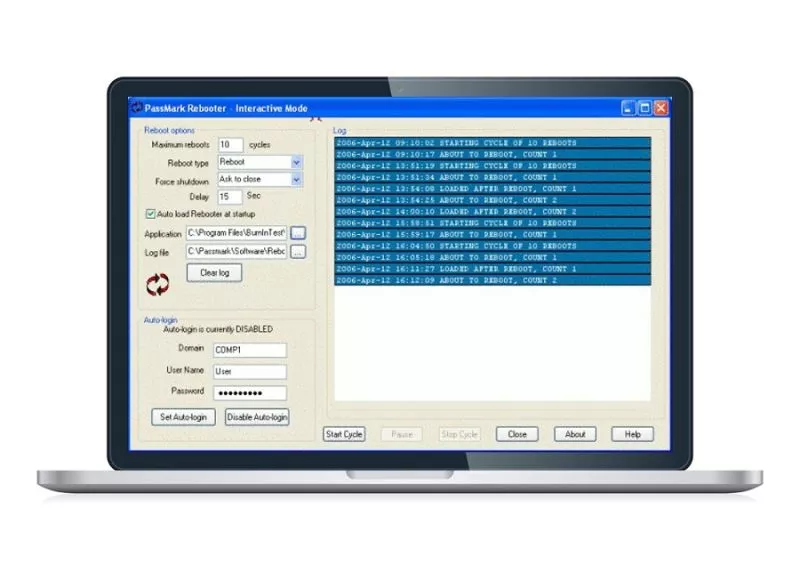The image size is (800, 581).
Task: Select log entry 16:05:18 ABOUT TO REBOOT
Action: [x=493, y=258]
